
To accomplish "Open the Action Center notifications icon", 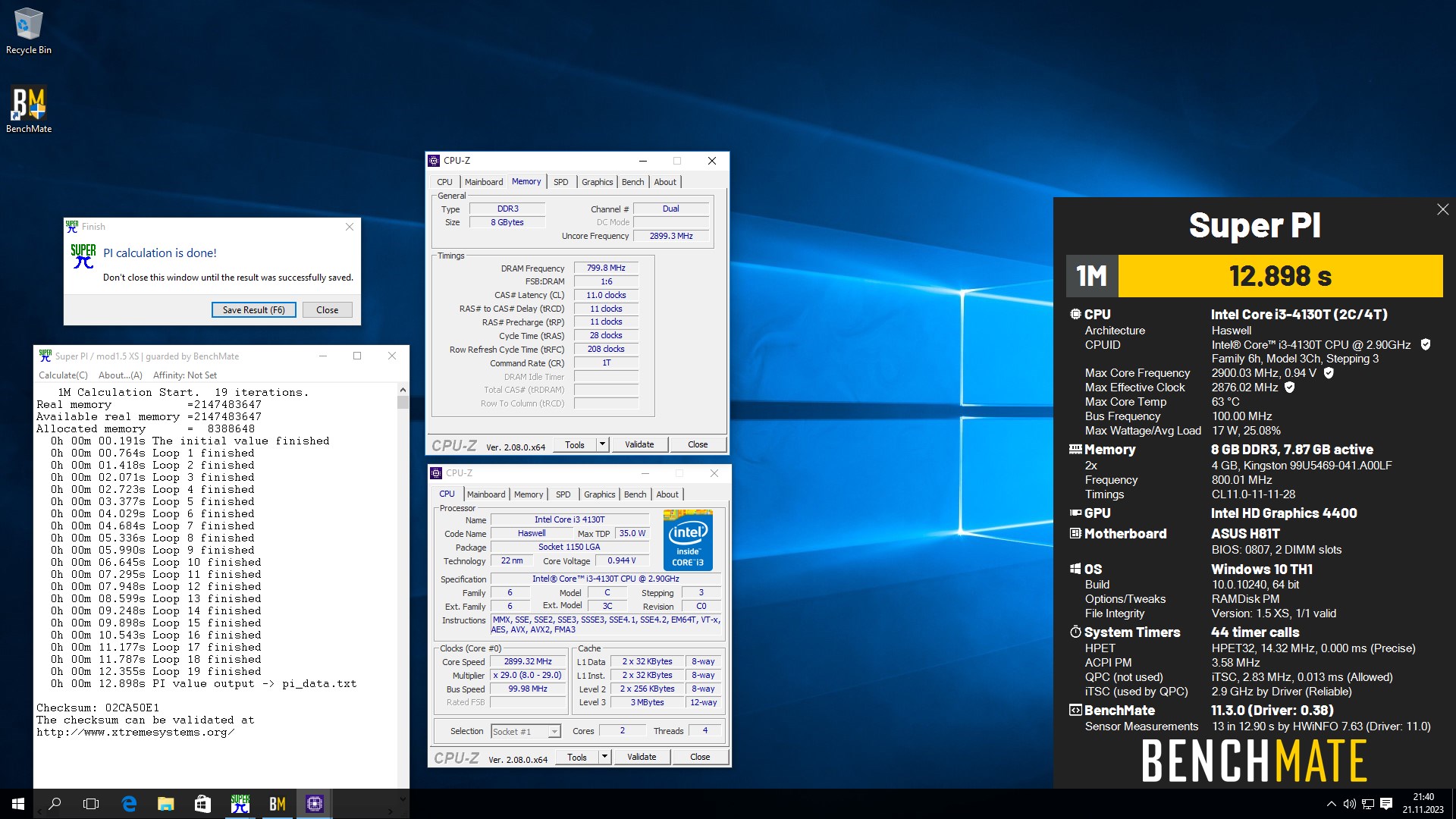I will click(x=1387, y=804).
